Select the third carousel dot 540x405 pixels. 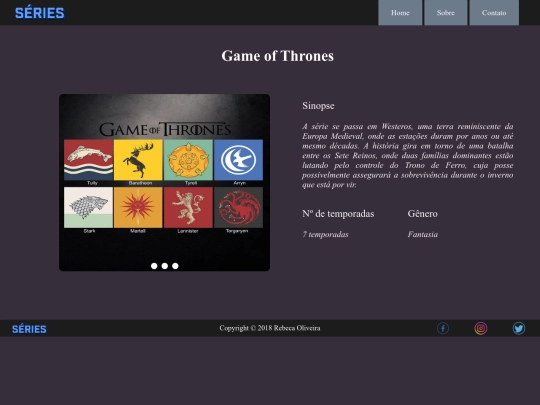click(x=175, y=266)
